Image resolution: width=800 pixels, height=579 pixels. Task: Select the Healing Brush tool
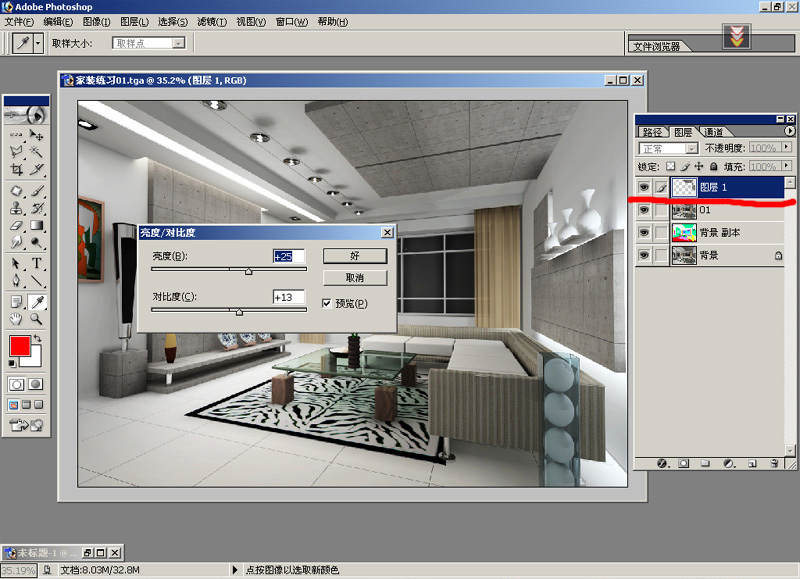[x=16, y=191]
